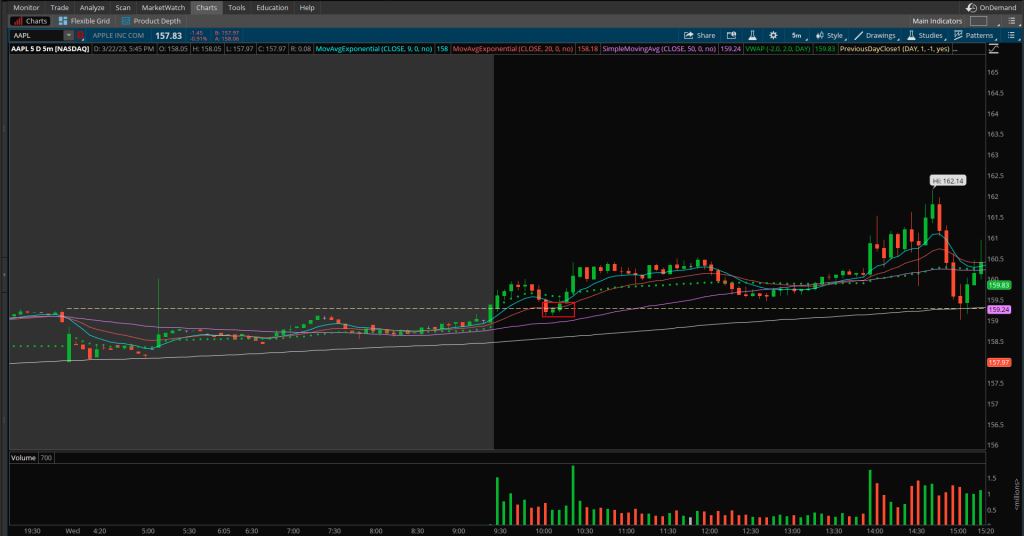Open the chart snapshot clock icon
Viewport: 1024px width, 536px height.
pyautogui.click(x=731, y=35)
